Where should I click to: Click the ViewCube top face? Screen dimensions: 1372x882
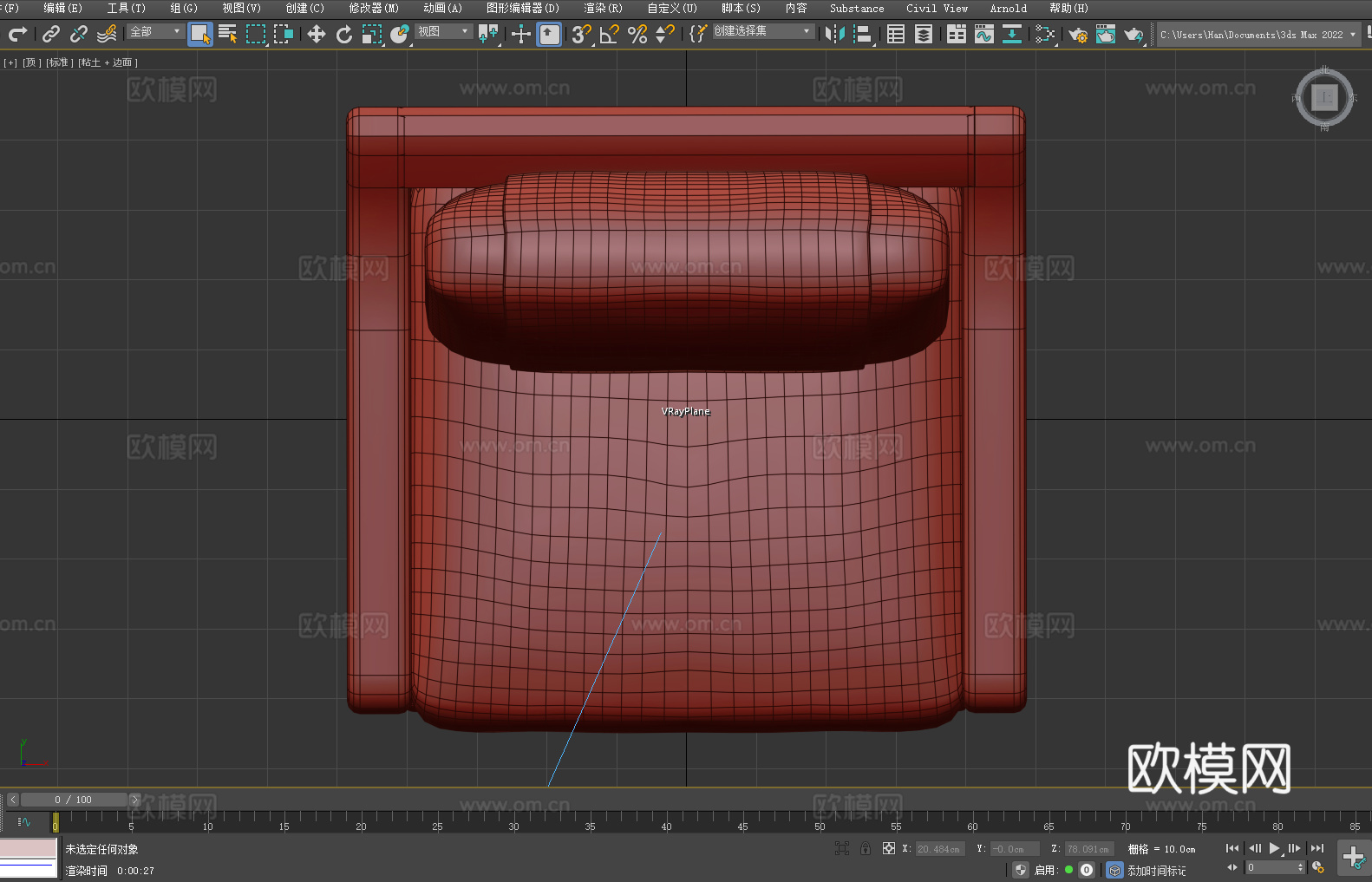[1324, 97]
